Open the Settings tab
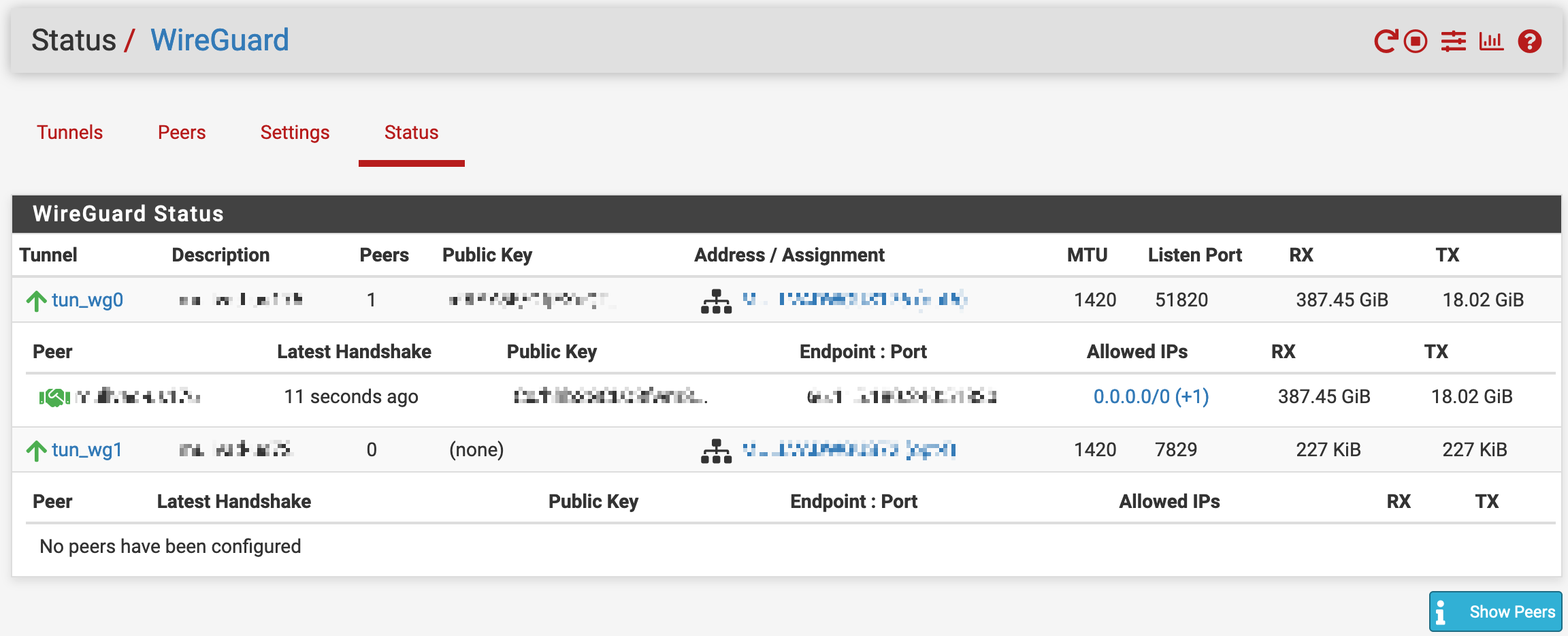1568x636 pixels. coord(295,132)
